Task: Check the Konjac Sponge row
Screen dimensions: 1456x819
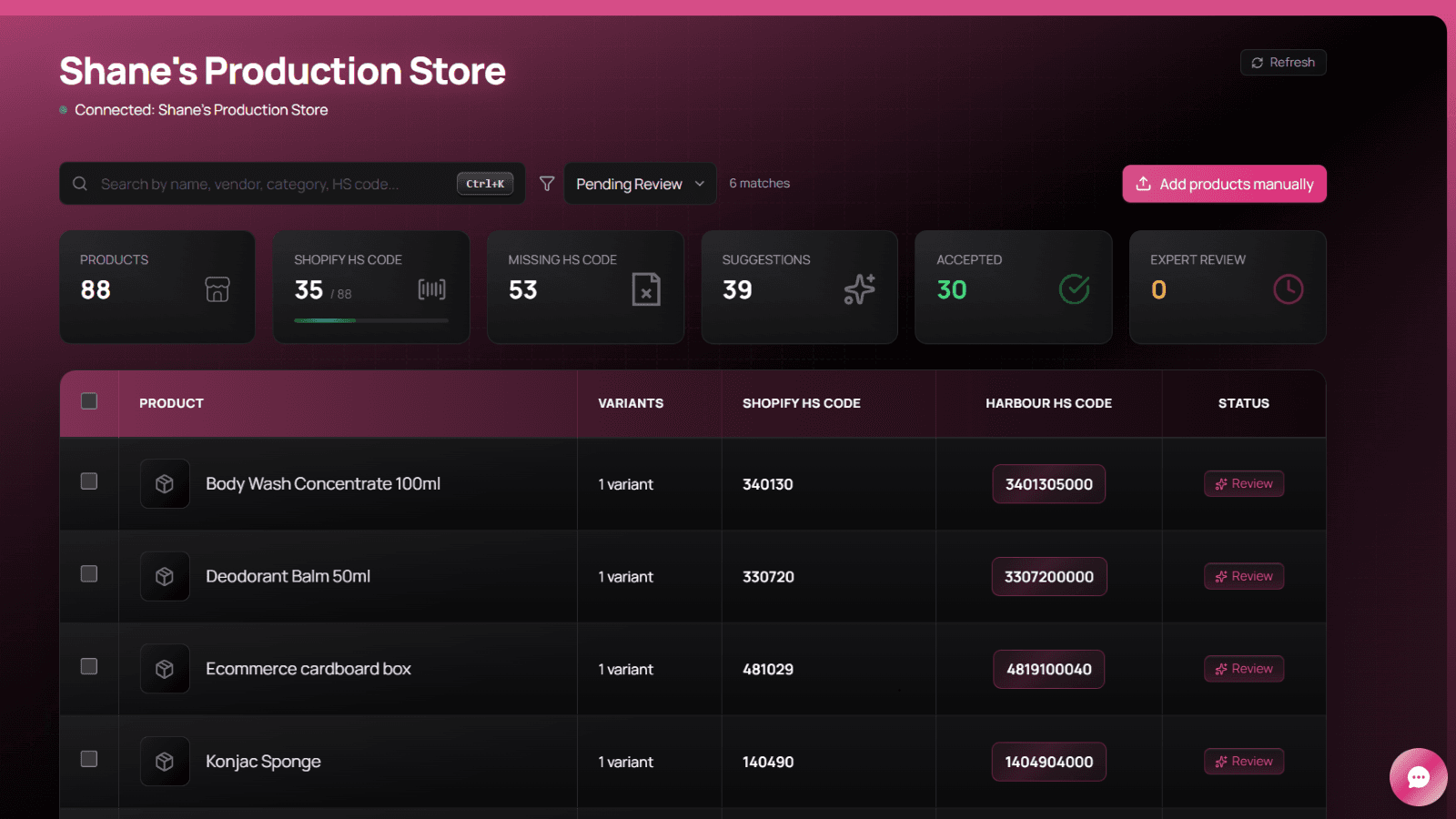Action: coord(89,759)
